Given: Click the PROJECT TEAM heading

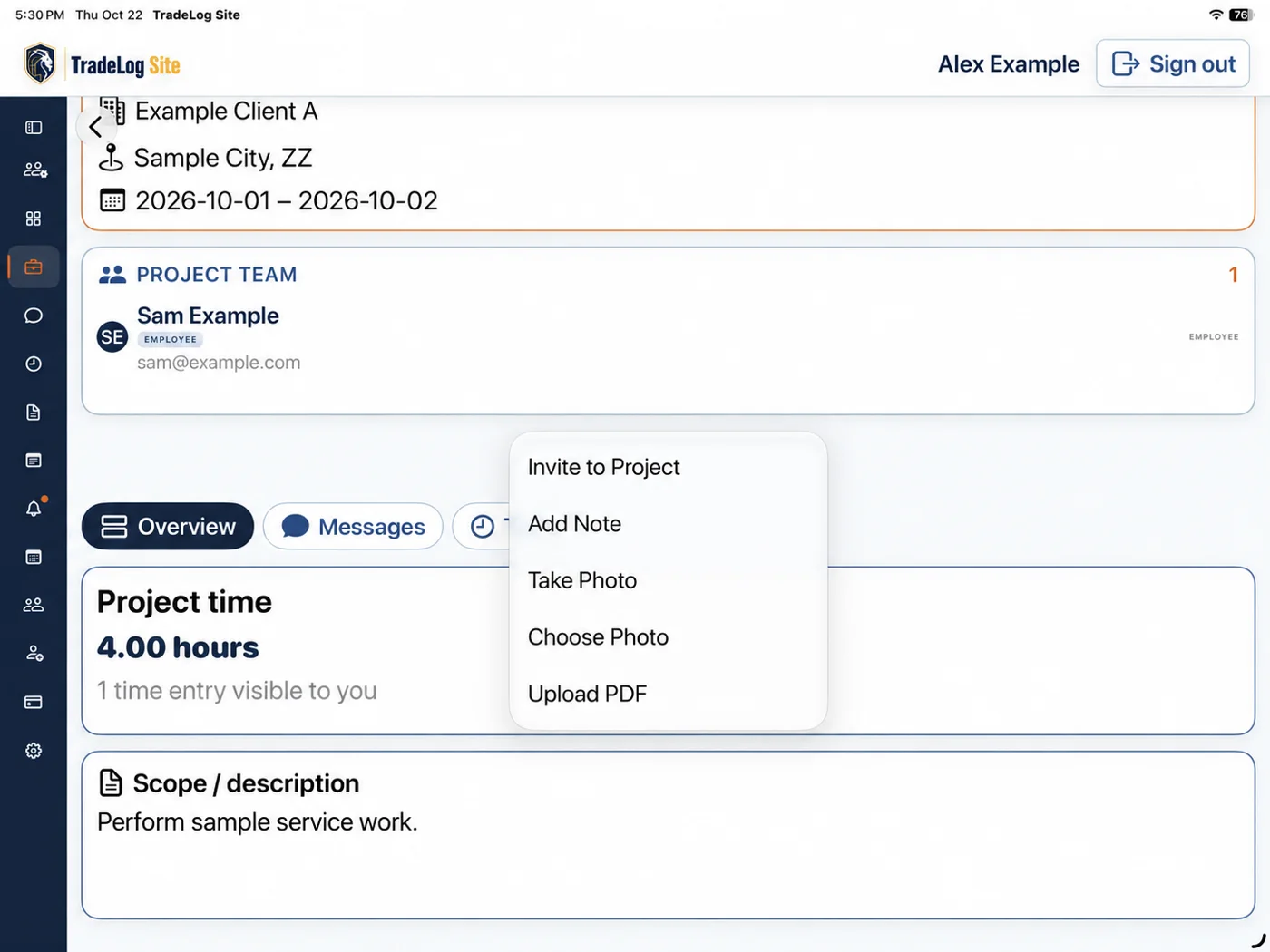Looking at the screenshot, I should point(217,275).
